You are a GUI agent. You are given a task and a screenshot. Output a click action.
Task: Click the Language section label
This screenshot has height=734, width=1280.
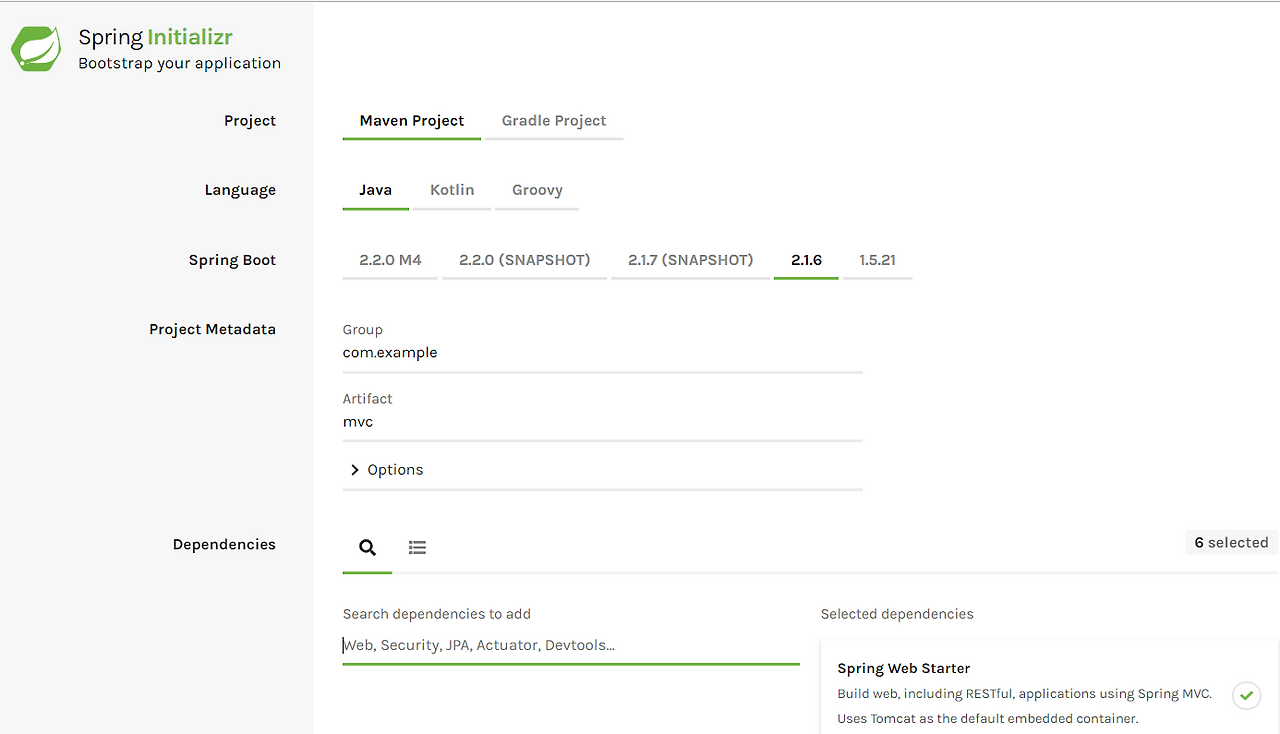(x=240, y=190)
